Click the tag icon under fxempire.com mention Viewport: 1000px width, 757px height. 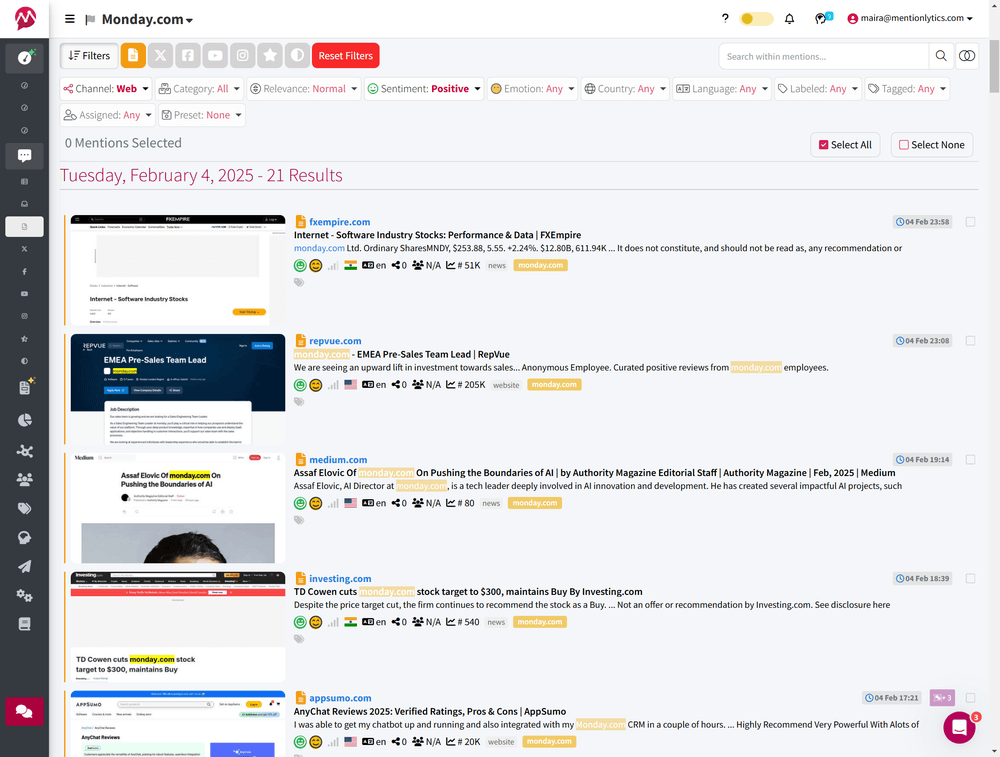(x=298, y=283)
